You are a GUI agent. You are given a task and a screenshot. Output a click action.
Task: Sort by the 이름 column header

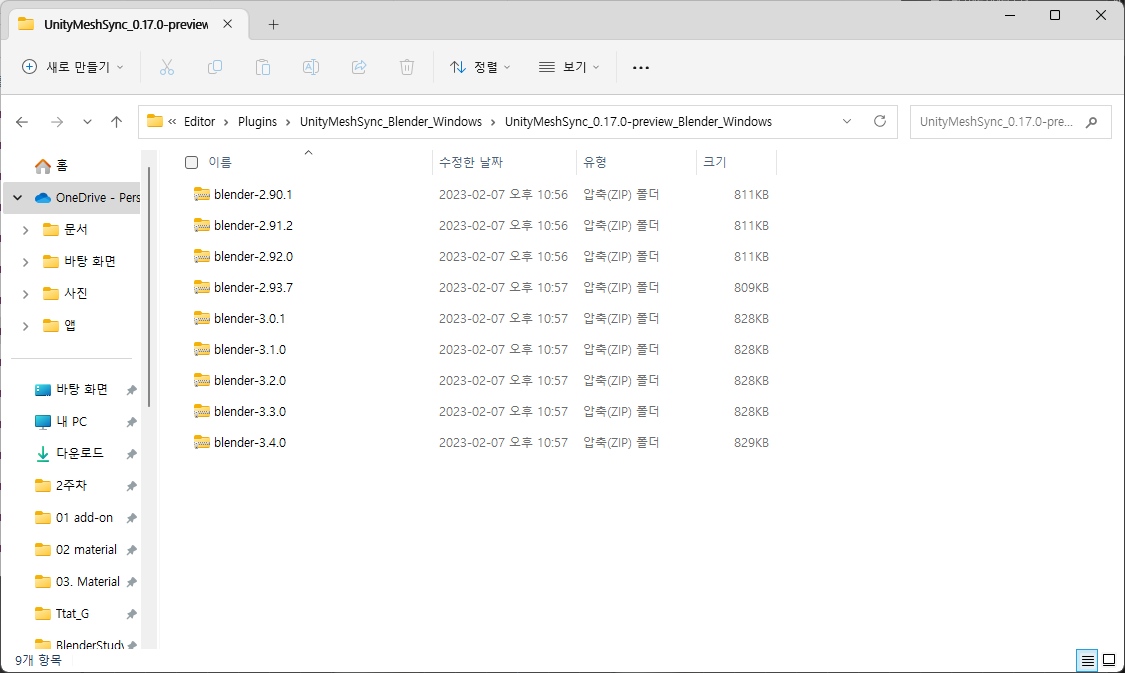(220, 162)
